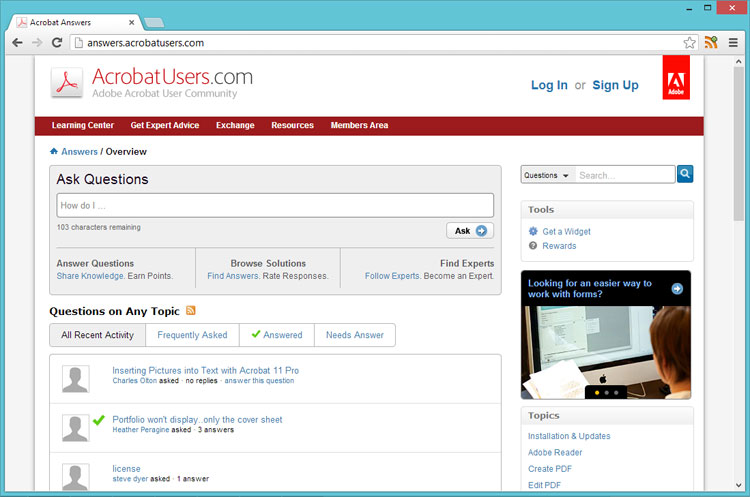Click the forms banner image
This screenshot has width=750, height=497.
pos(606,353)
